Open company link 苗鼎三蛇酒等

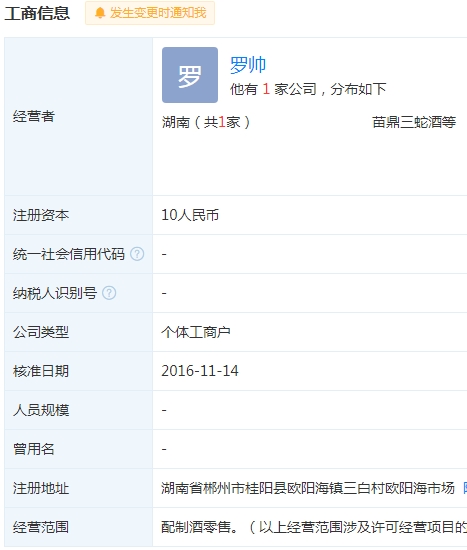tap(414, 122)
